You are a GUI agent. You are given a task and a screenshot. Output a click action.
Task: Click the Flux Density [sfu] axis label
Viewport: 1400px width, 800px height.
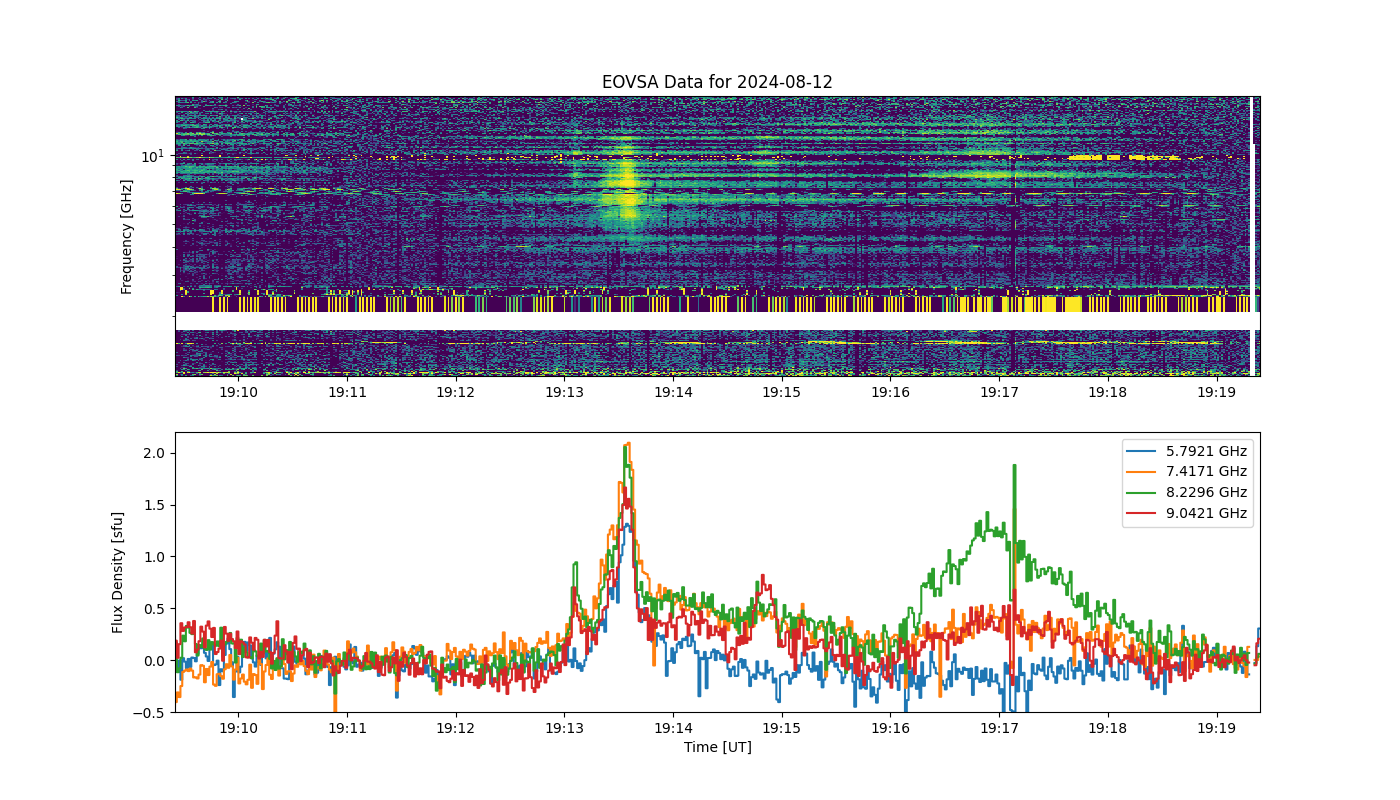tap(119, 572)
